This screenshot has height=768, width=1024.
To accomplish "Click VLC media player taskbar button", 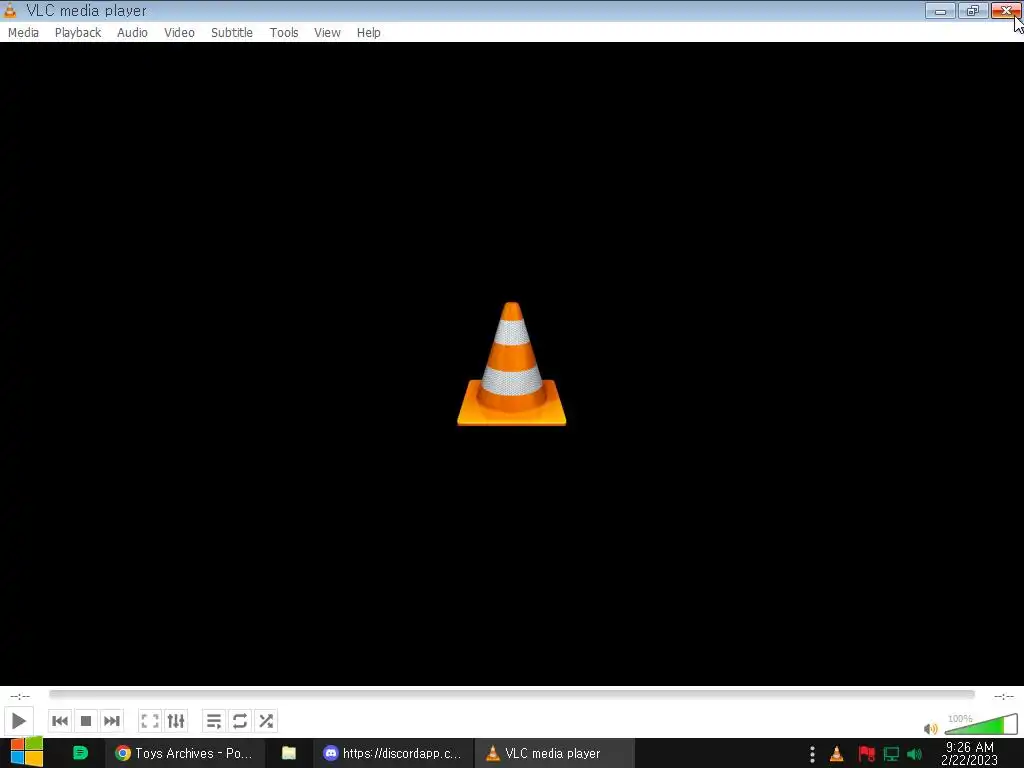I will (554, 753).
